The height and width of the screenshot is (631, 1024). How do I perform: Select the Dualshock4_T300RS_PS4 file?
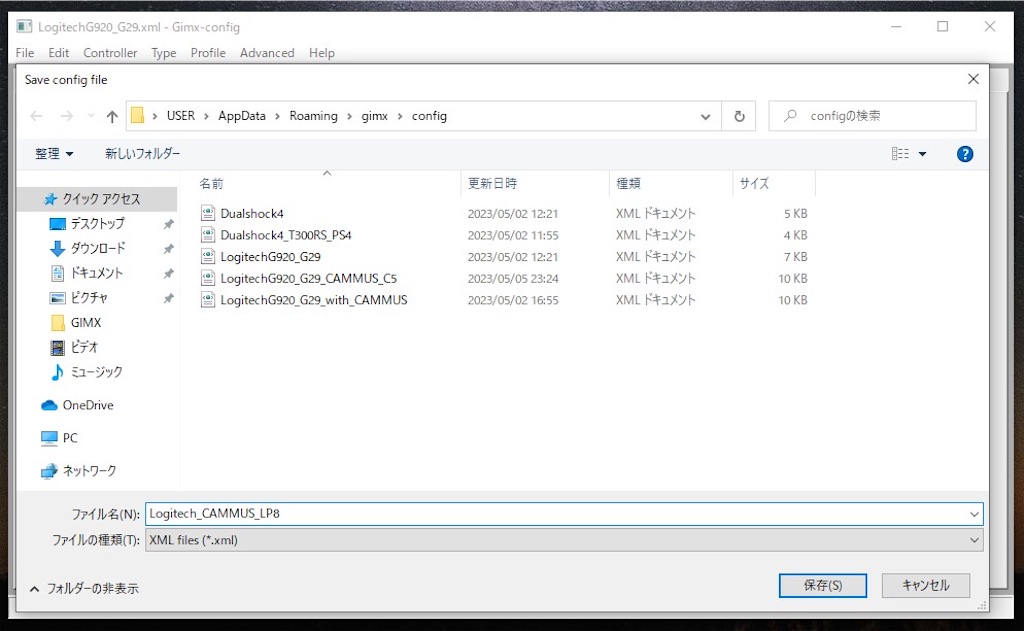pos(286,235)
